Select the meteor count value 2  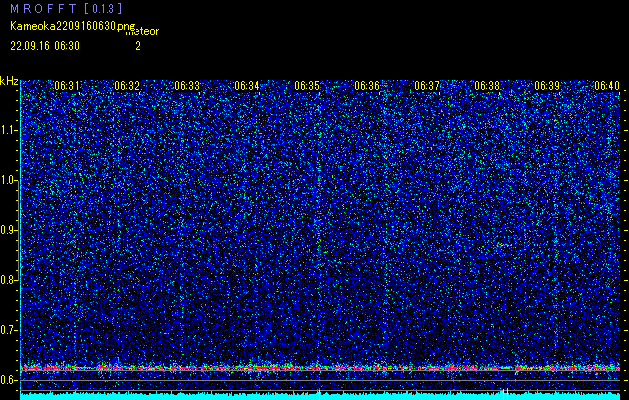138,46
